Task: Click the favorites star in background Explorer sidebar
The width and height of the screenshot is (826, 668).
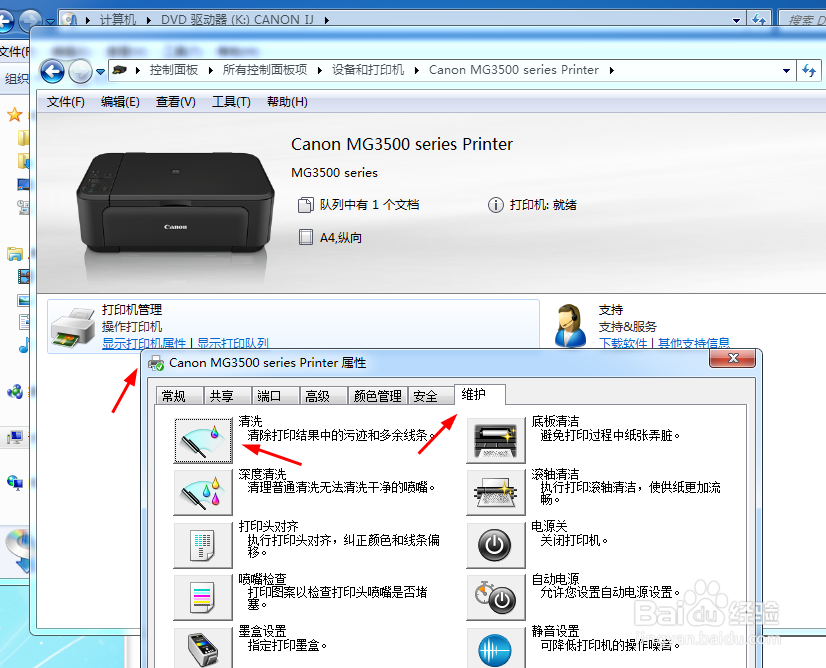Action: tap(14, 114)
